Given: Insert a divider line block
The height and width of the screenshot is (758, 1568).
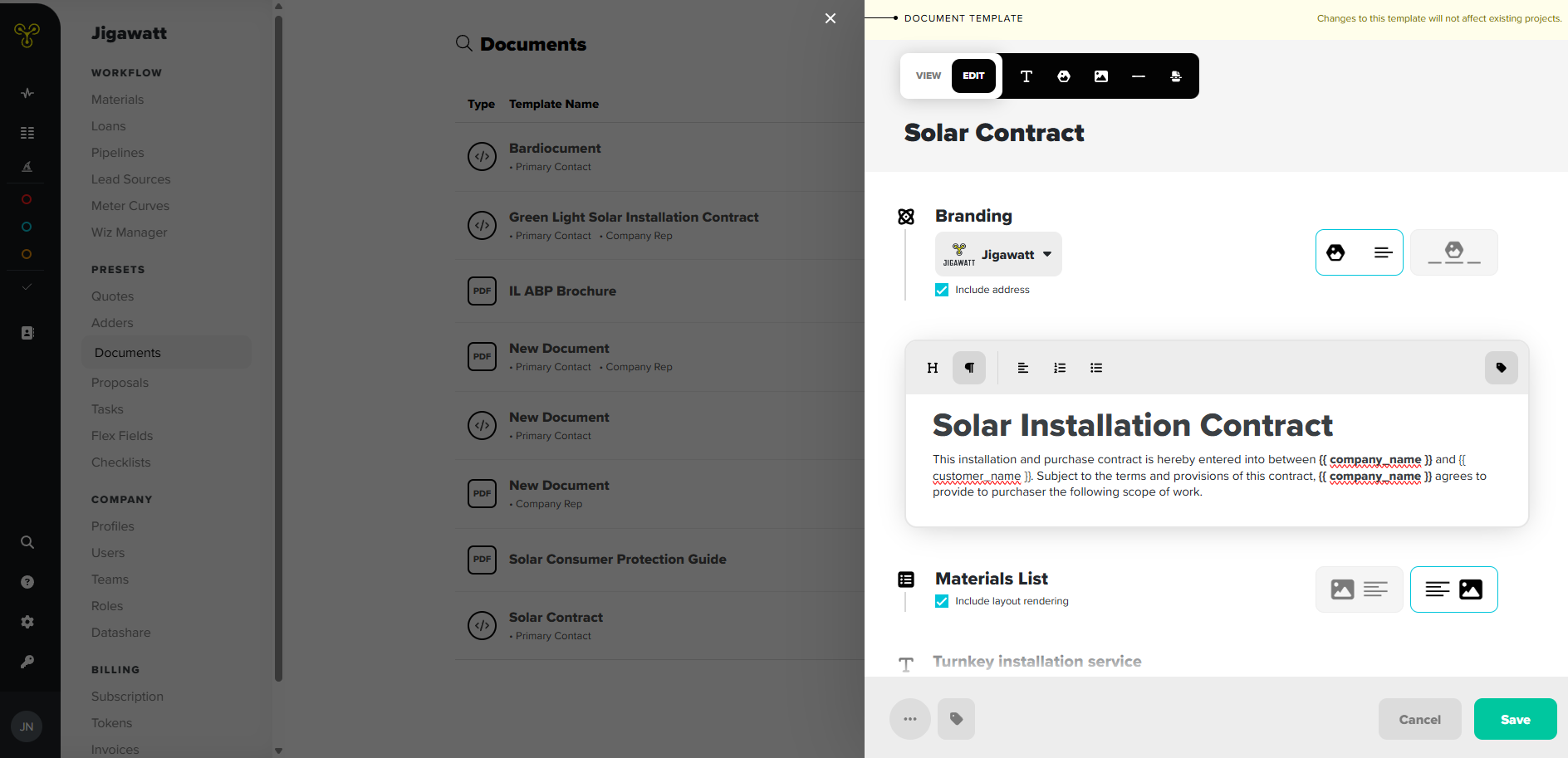Looking at the screenshot, I should (1139, 76).
